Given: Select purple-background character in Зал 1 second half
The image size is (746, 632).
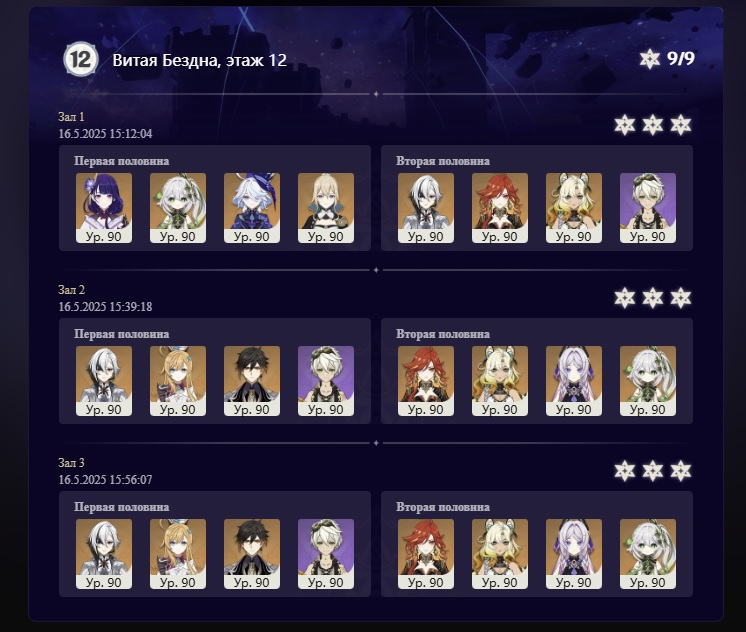Looking at the screenshot, I should [x=648, y=208].
